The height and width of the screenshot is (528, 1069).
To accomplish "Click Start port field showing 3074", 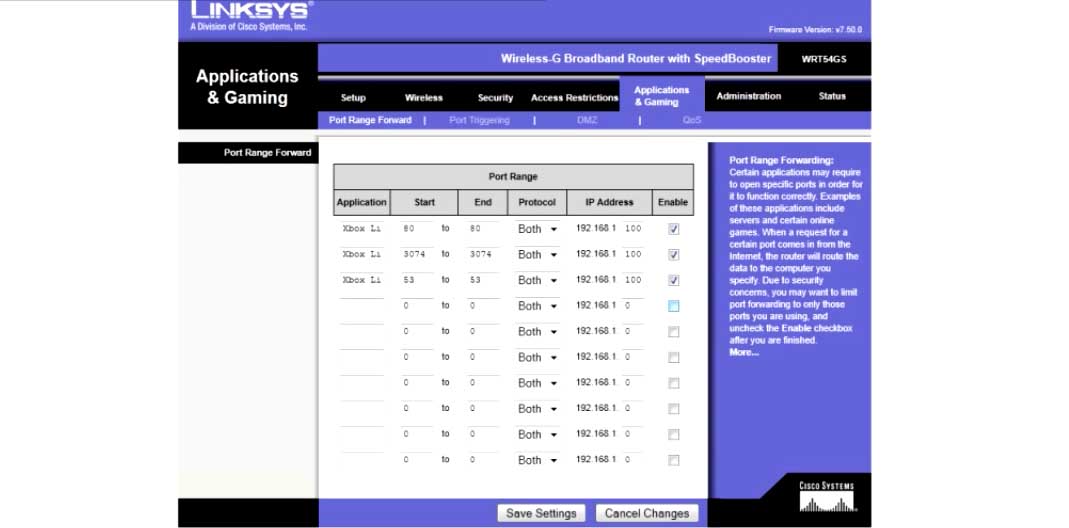I will 417,254.
